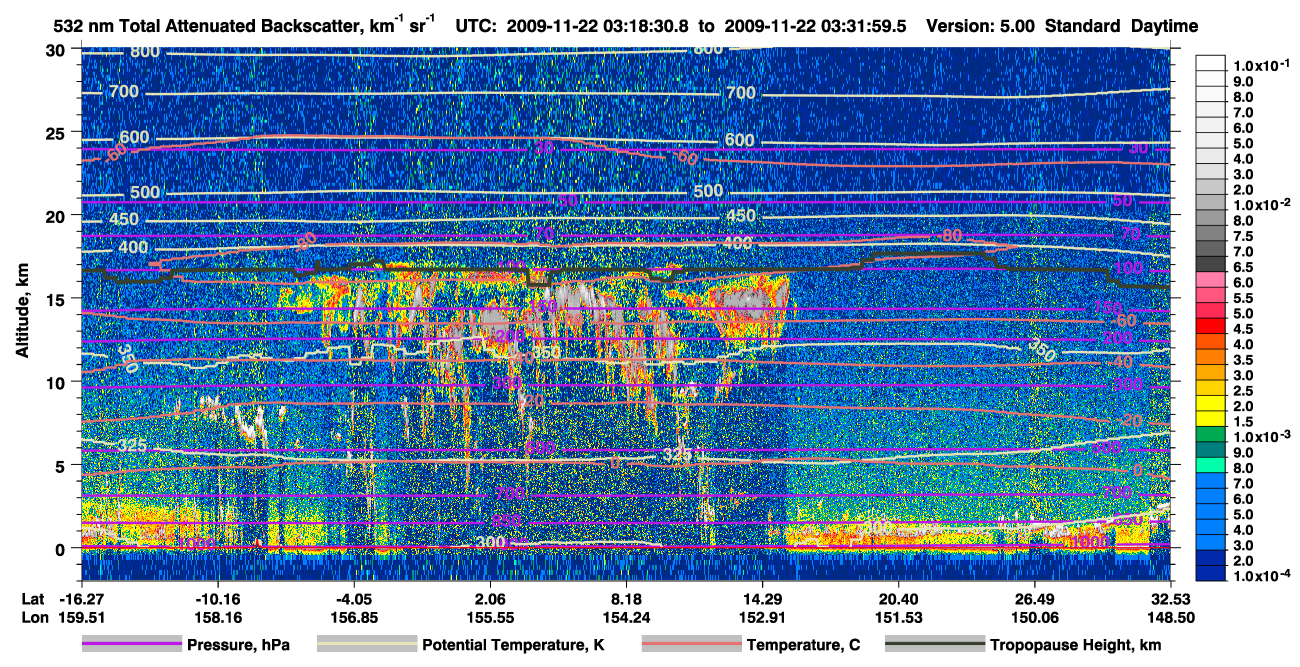Select the 'Temperature, C' legend label

[804, 645]
